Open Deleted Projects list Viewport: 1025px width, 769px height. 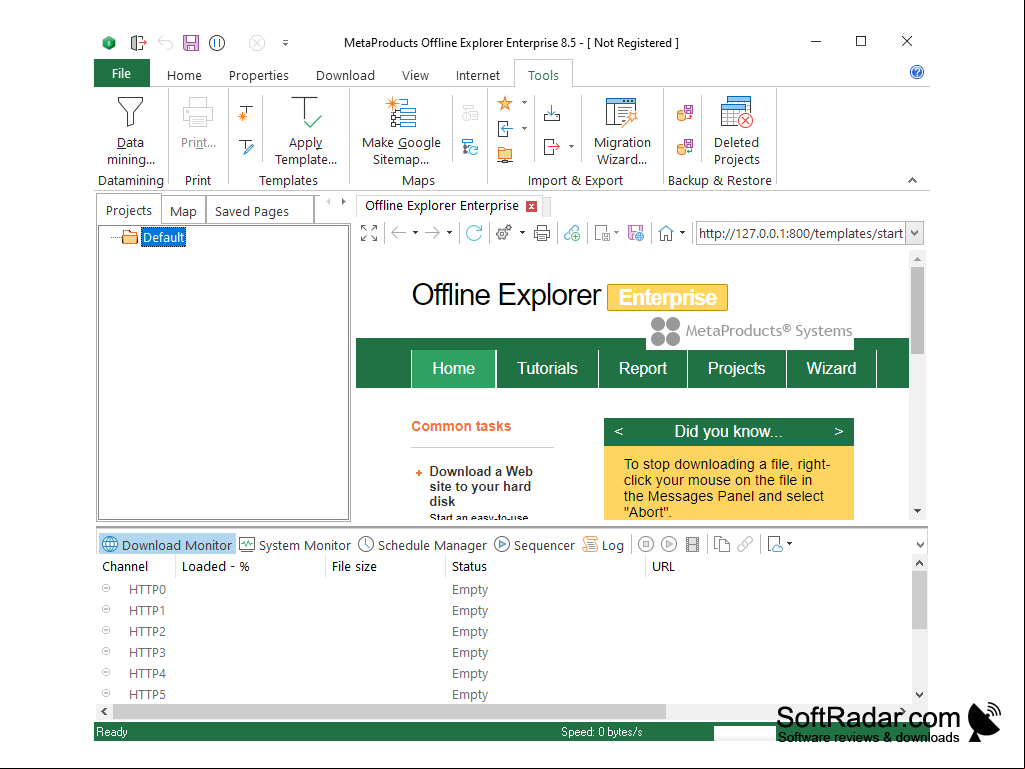[736, 131]
